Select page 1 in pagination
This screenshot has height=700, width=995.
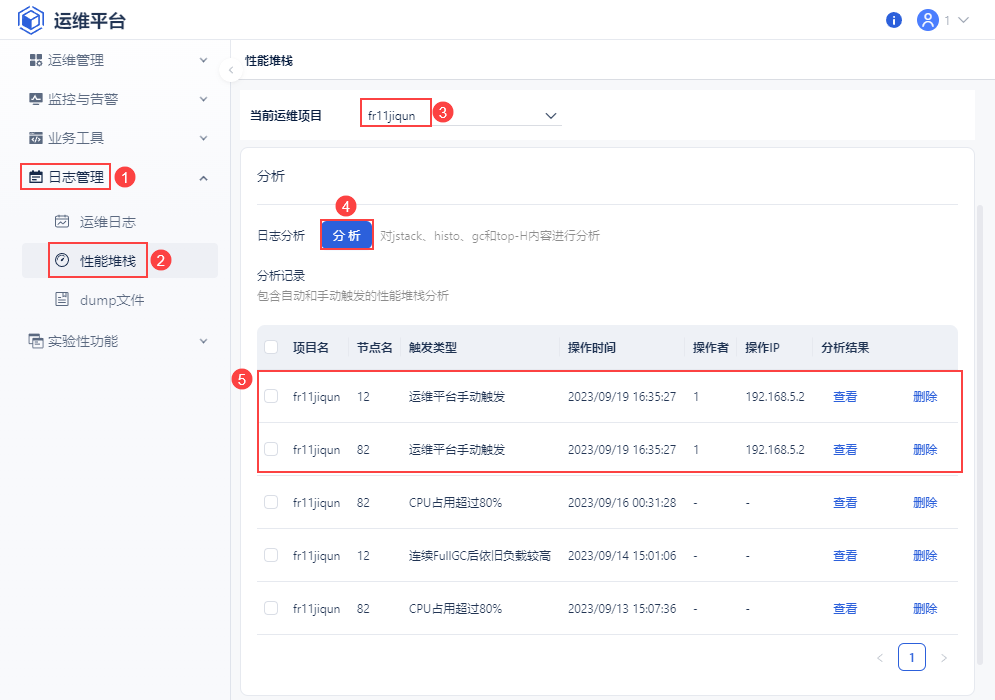[912, 657]
